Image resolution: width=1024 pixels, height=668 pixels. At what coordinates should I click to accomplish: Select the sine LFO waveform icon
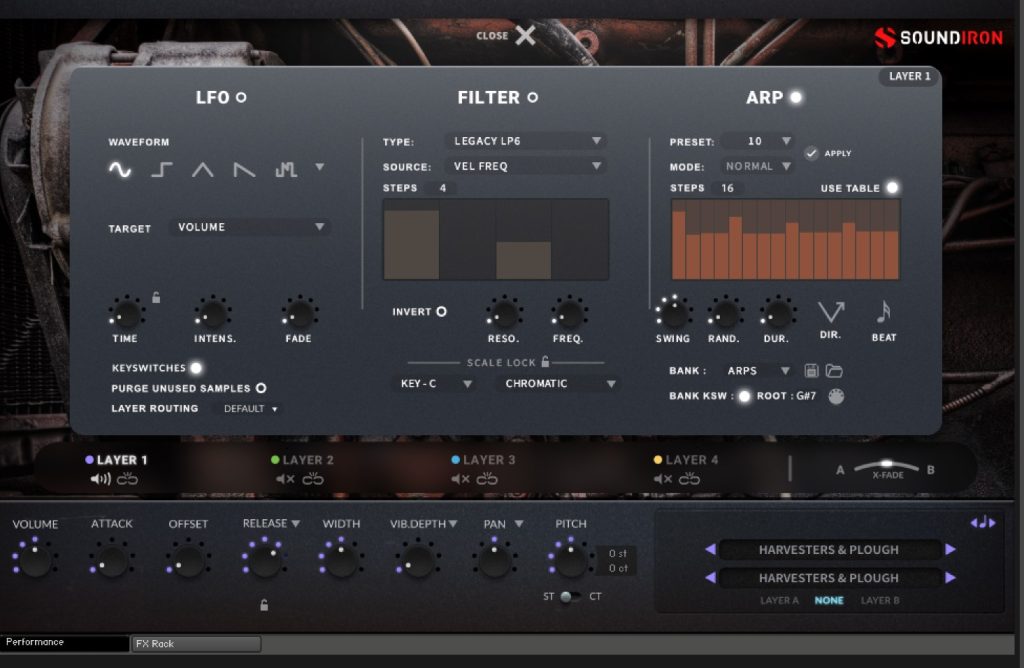tap(120, 170)
